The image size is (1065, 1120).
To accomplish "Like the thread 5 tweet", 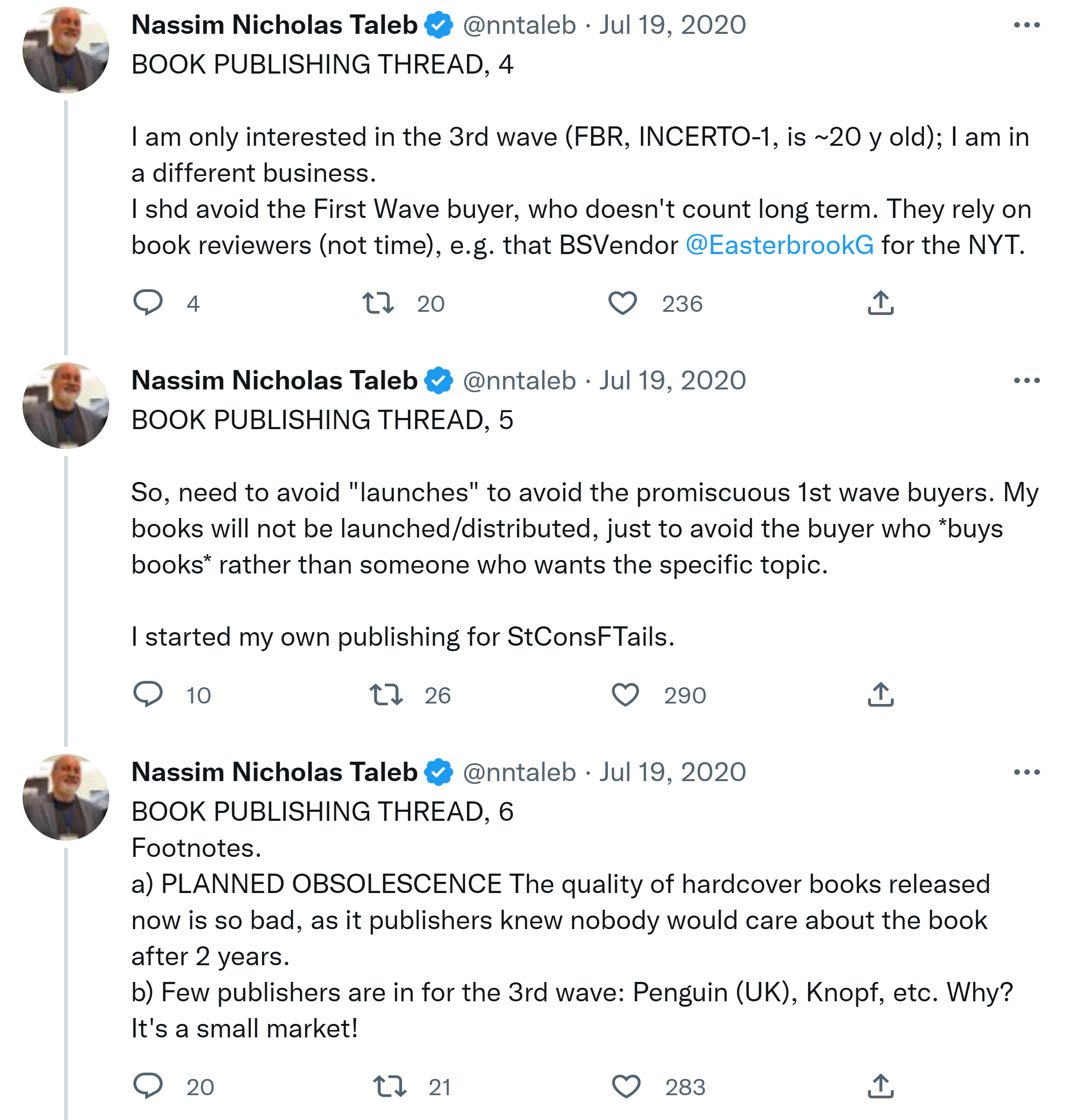I will coord(625,695).
